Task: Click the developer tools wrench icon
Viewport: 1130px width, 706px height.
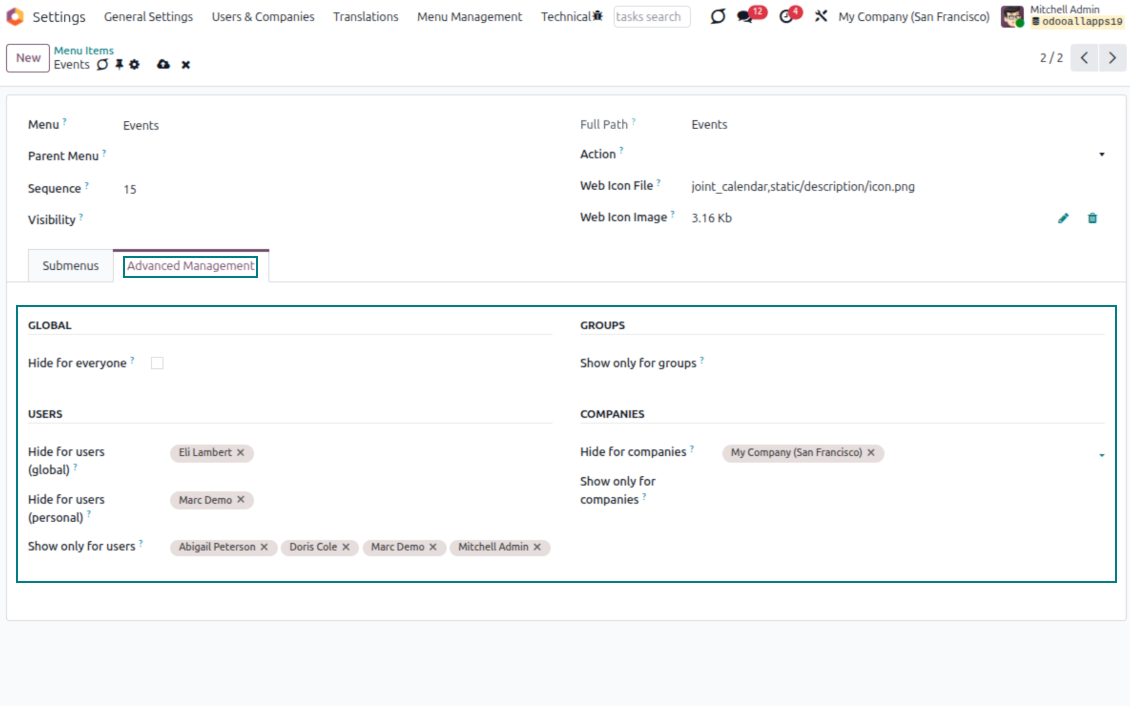Action: click(x=821, y=17)
